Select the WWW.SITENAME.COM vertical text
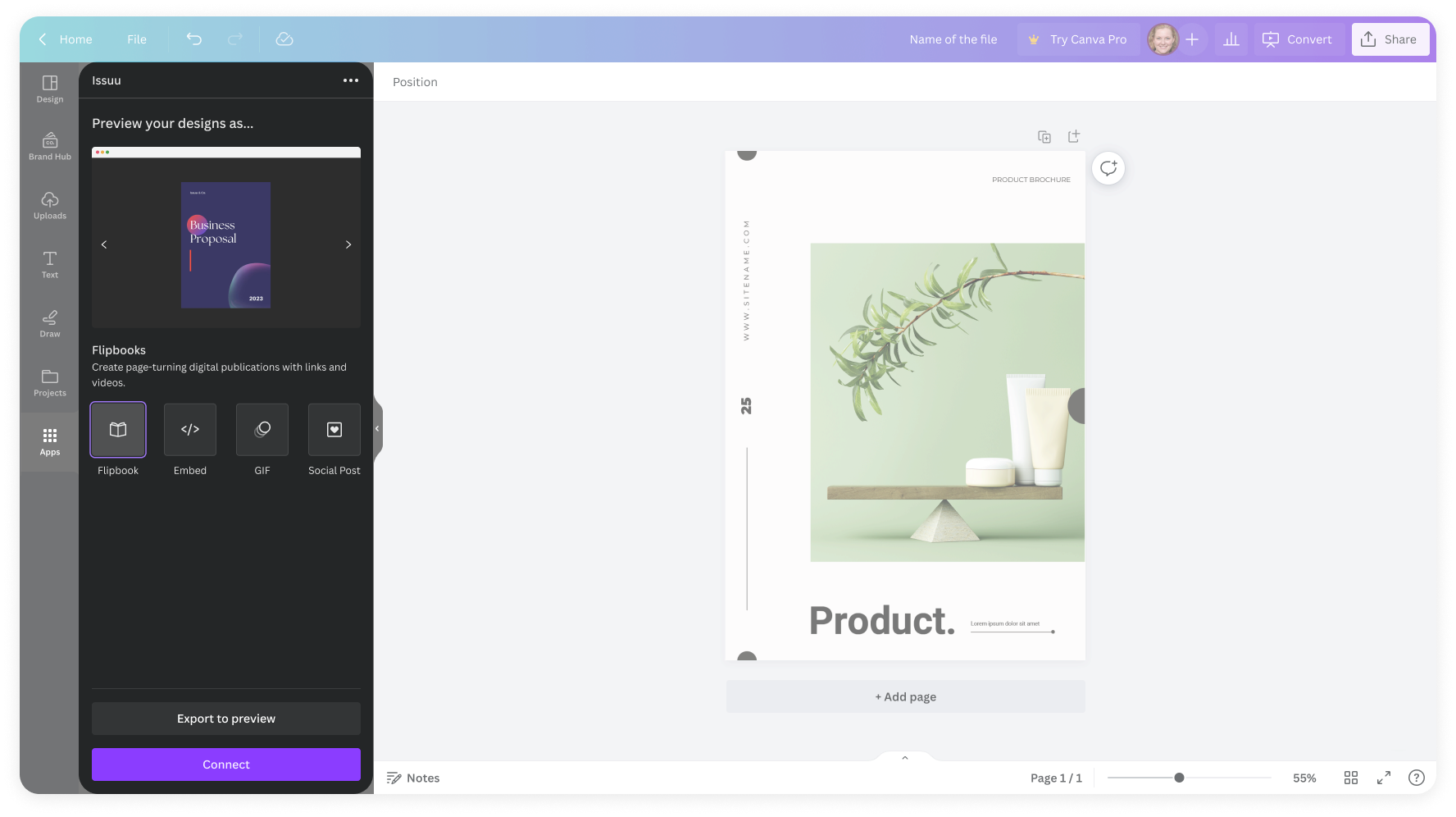Image resolution: width=1456 pixels, height=817 pixels. (x=746, y=281)
